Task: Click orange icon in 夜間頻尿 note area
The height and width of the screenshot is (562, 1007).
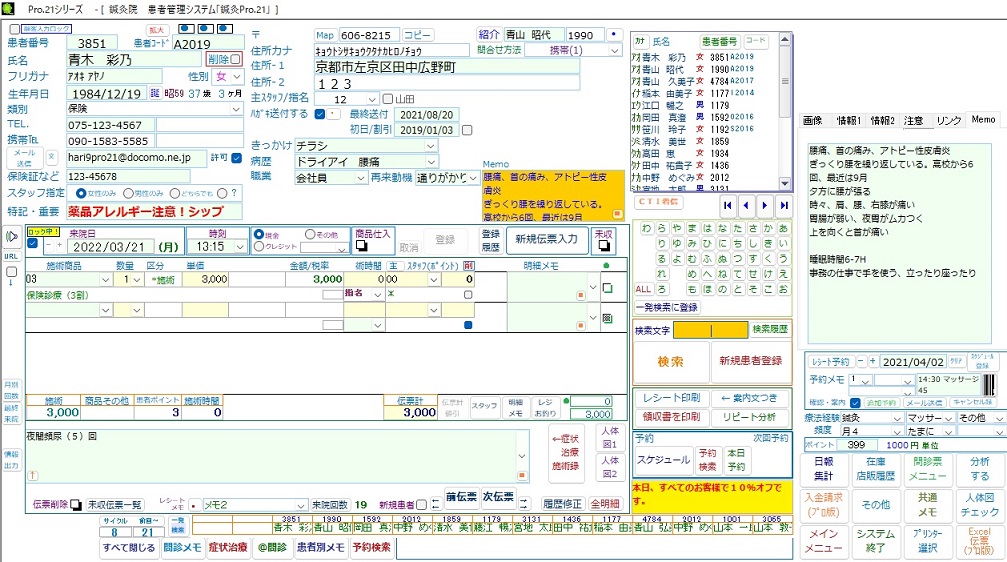Action: [x=522, y=476]
